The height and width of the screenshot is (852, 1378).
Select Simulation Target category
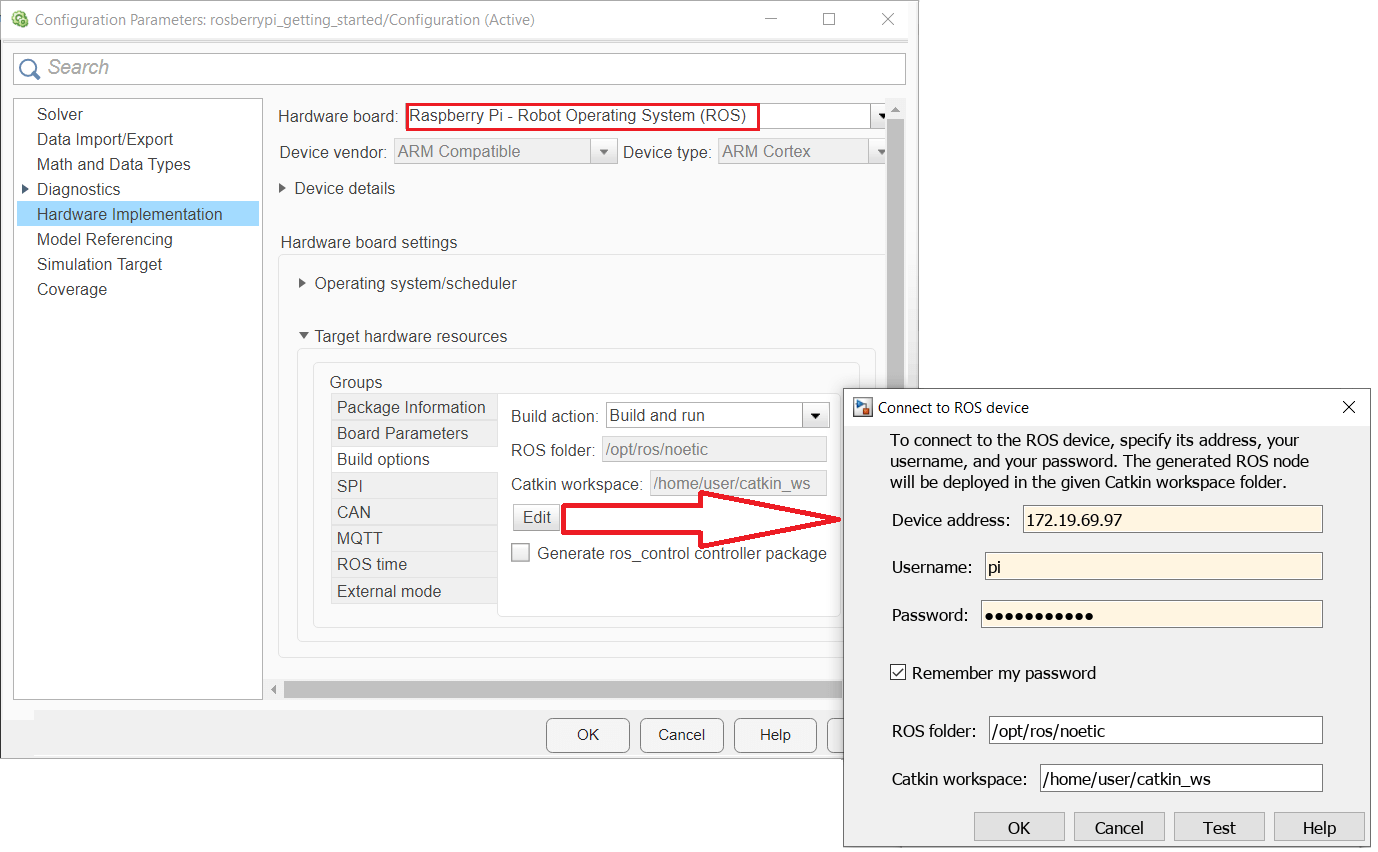click(100, 264)
